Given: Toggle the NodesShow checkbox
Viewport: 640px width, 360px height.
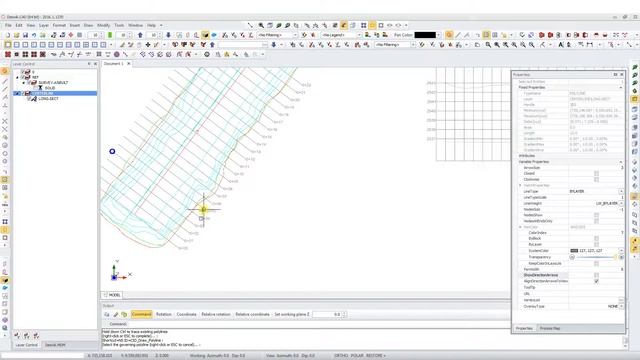Looking at the screenshot, I should pyautogui.click(x=596, y=215).
